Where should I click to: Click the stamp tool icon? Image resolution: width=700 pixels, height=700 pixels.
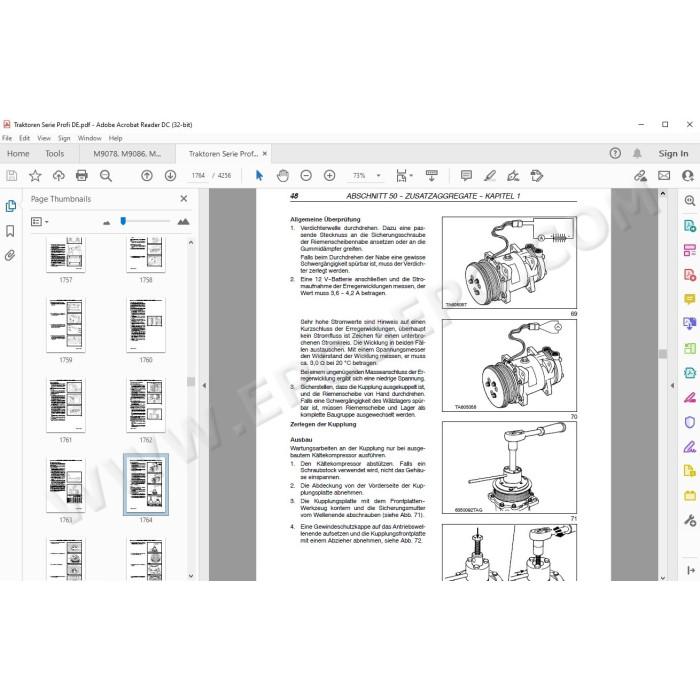pyautogui.click(x=537, y=176)
